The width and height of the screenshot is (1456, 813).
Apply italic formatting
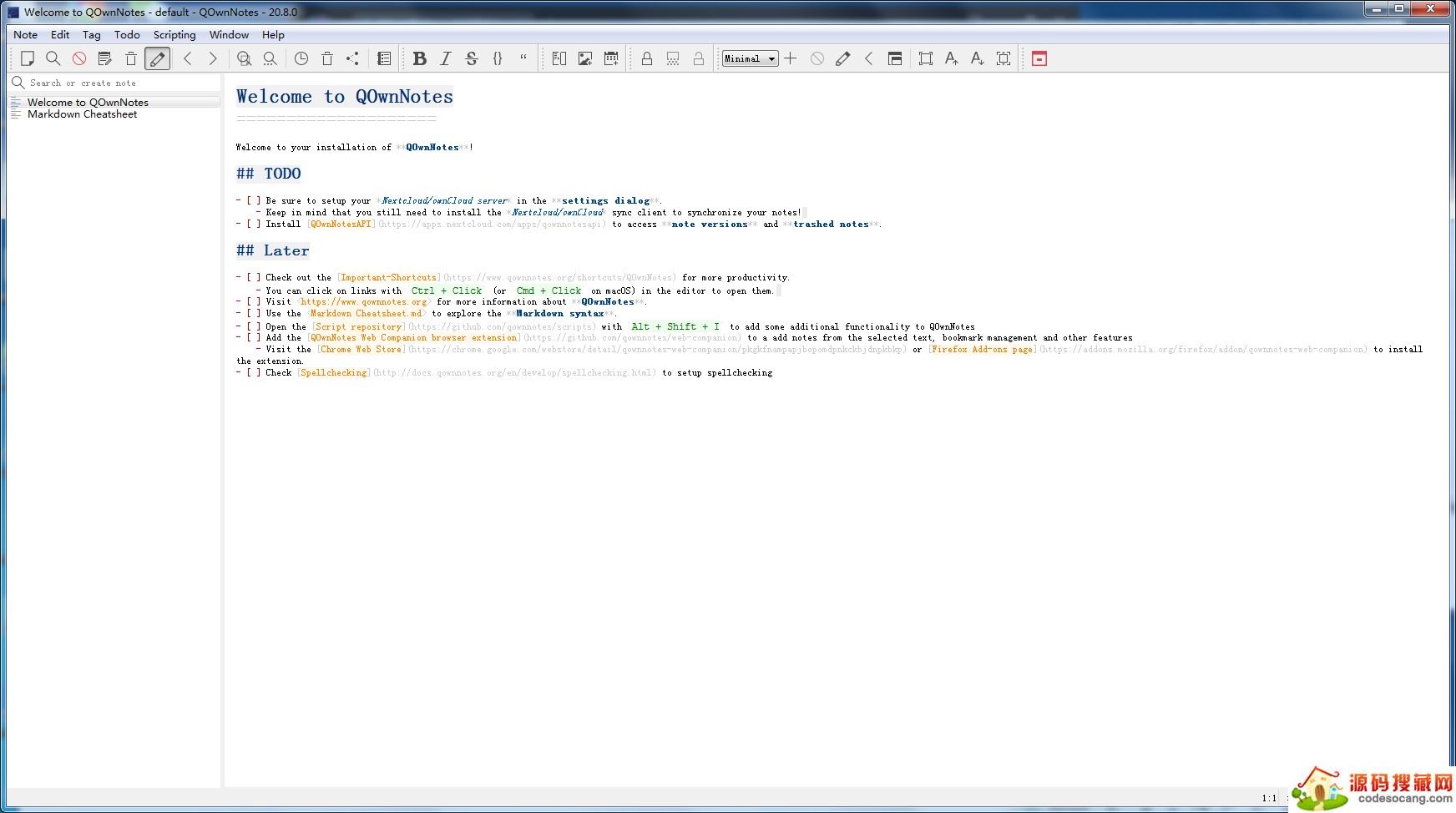coord(446,58)
